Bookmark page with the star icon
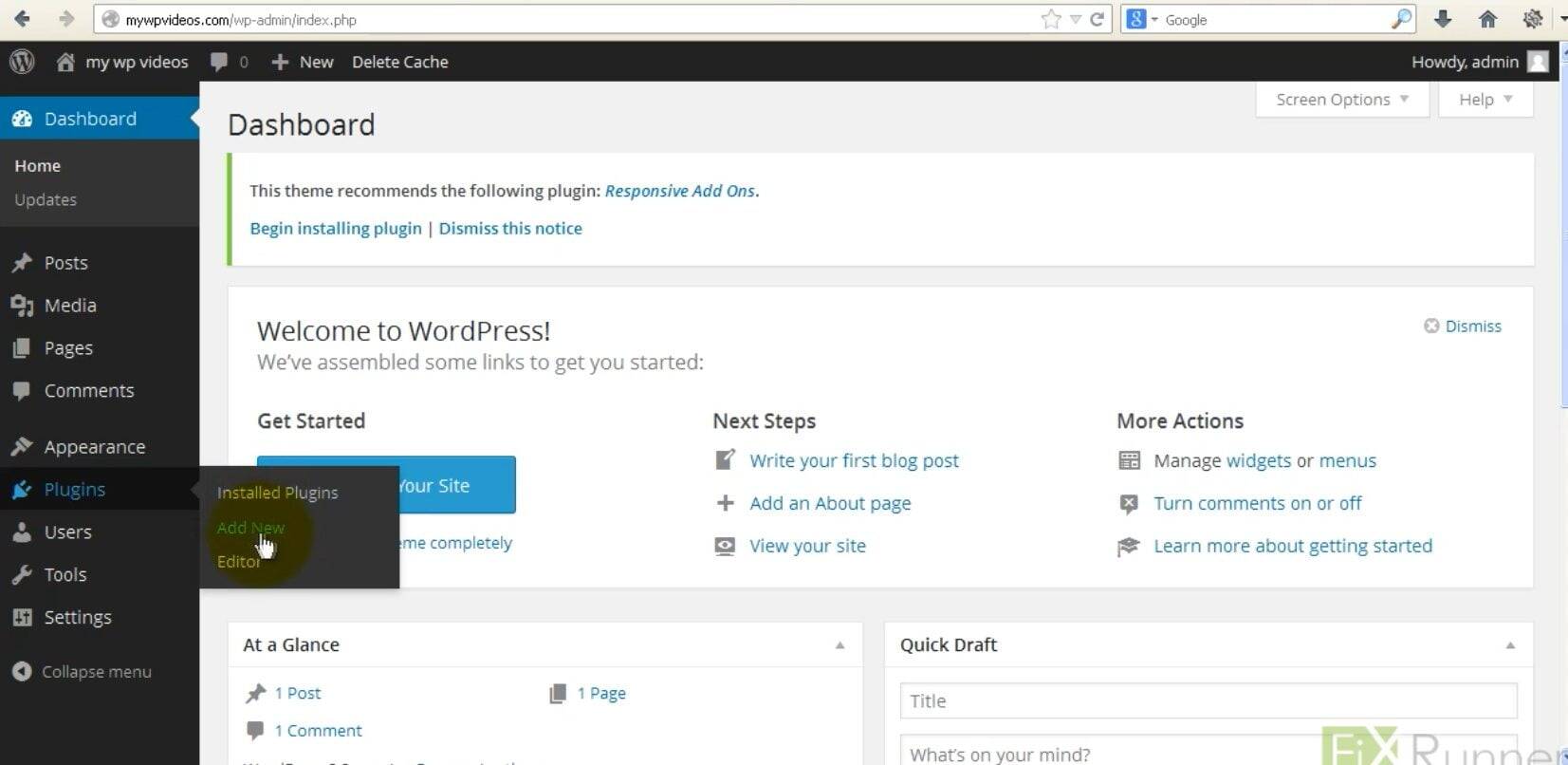 (1051, 19)
